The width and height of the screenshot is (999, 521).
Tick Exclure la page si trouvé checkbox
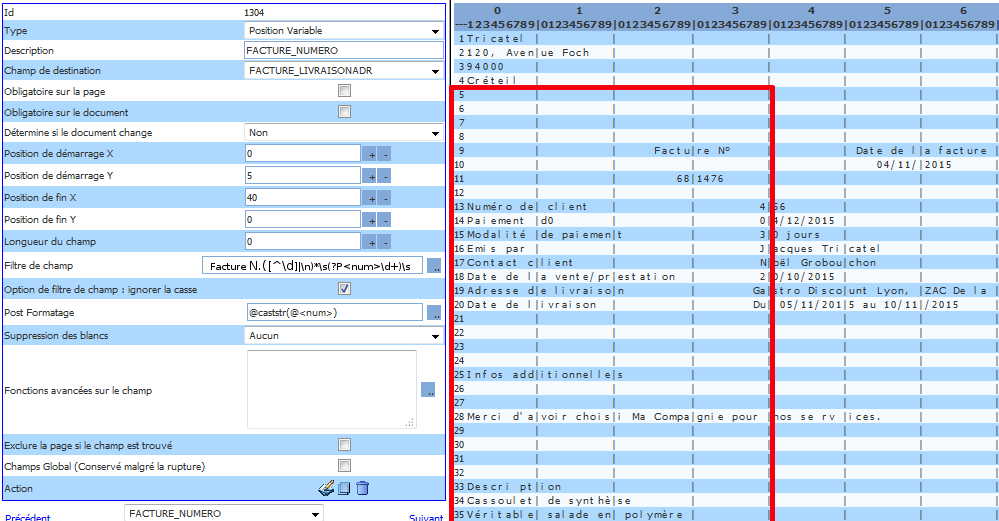pyautogui.click(x=344, y=444)
